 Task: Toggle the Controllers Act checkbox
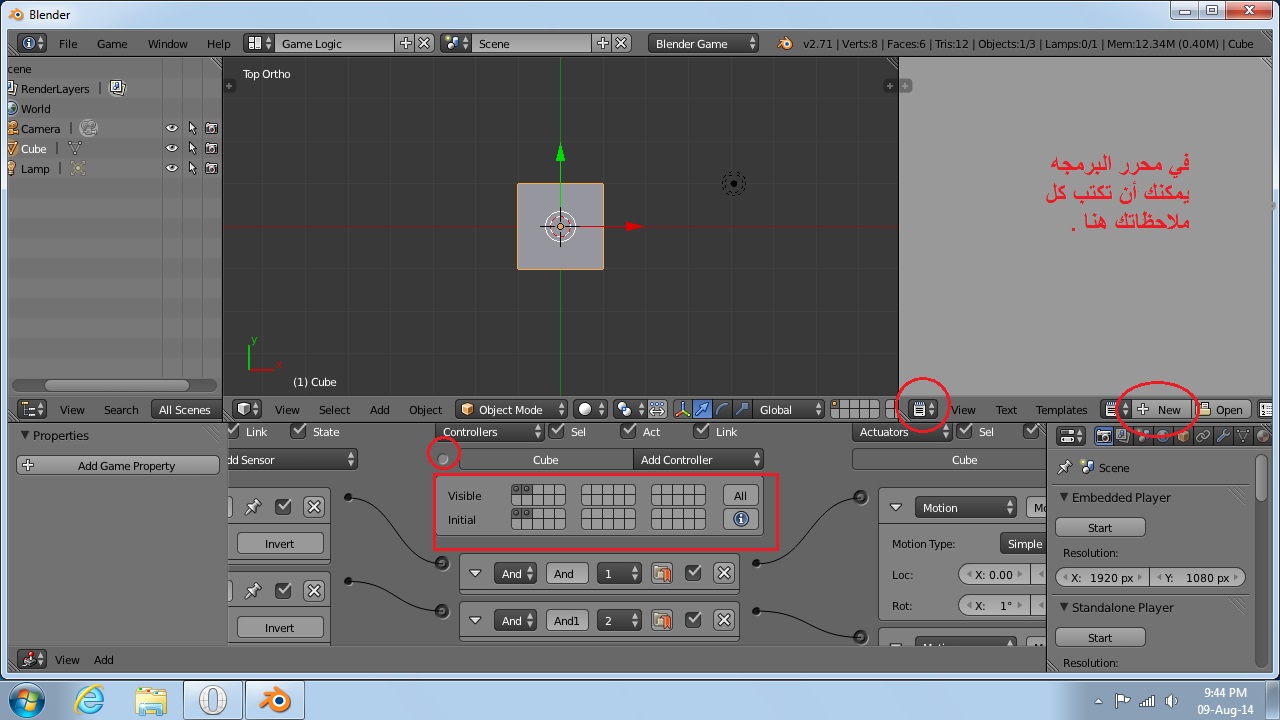[628, 431]
